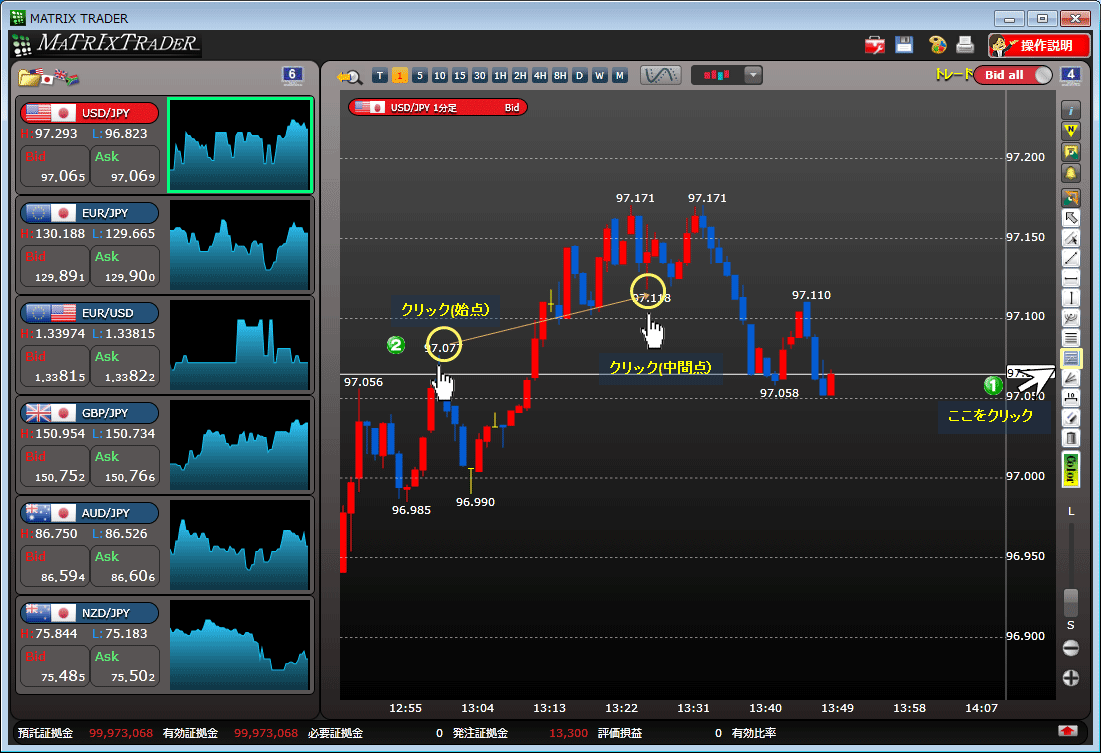Click the magnifier with yellow arrow icon

point(349,76)
